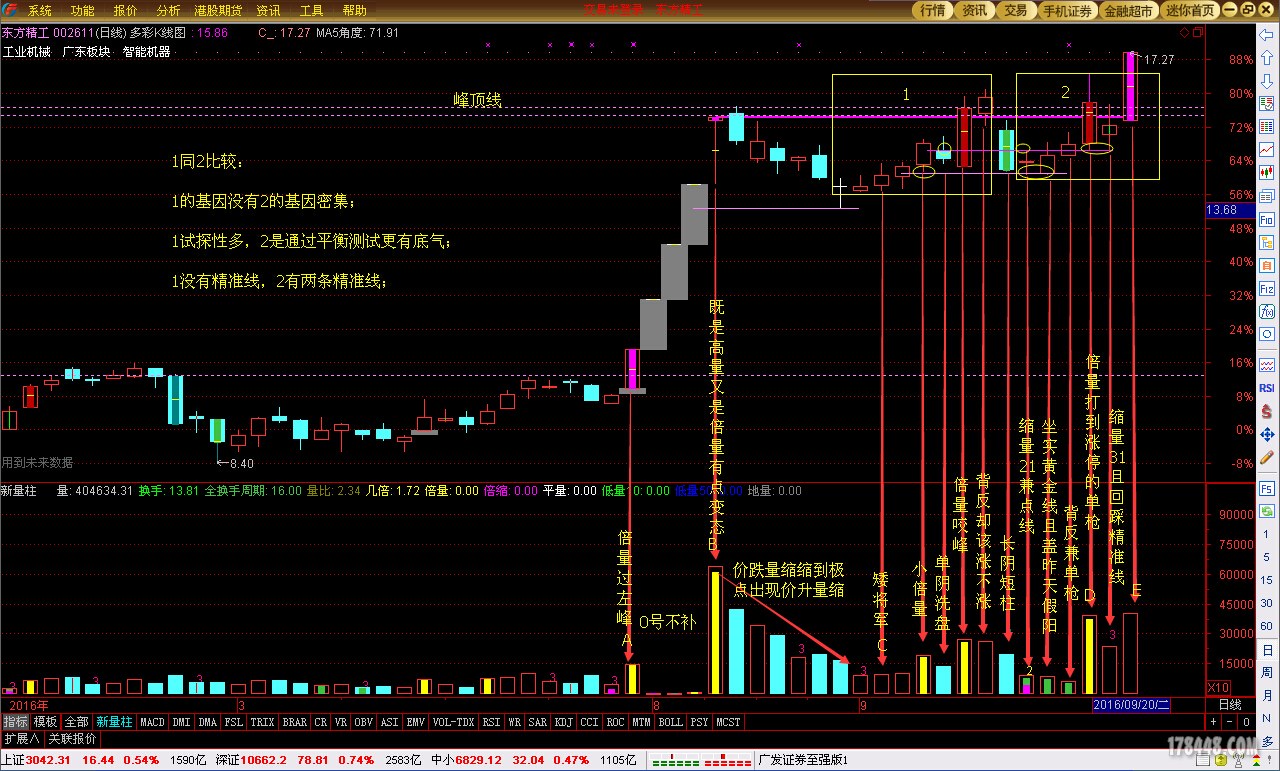The width and height of the screenshot is (1280, 771).
Task: Switch to 60-minute period
Action: pos(1267,626)
